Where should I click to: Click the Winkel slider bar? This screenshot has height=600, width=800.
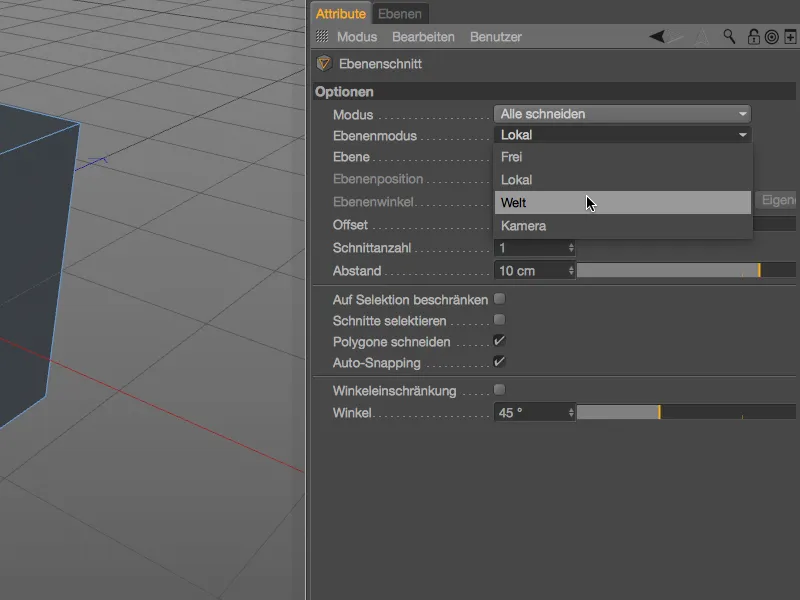(686, 412)
